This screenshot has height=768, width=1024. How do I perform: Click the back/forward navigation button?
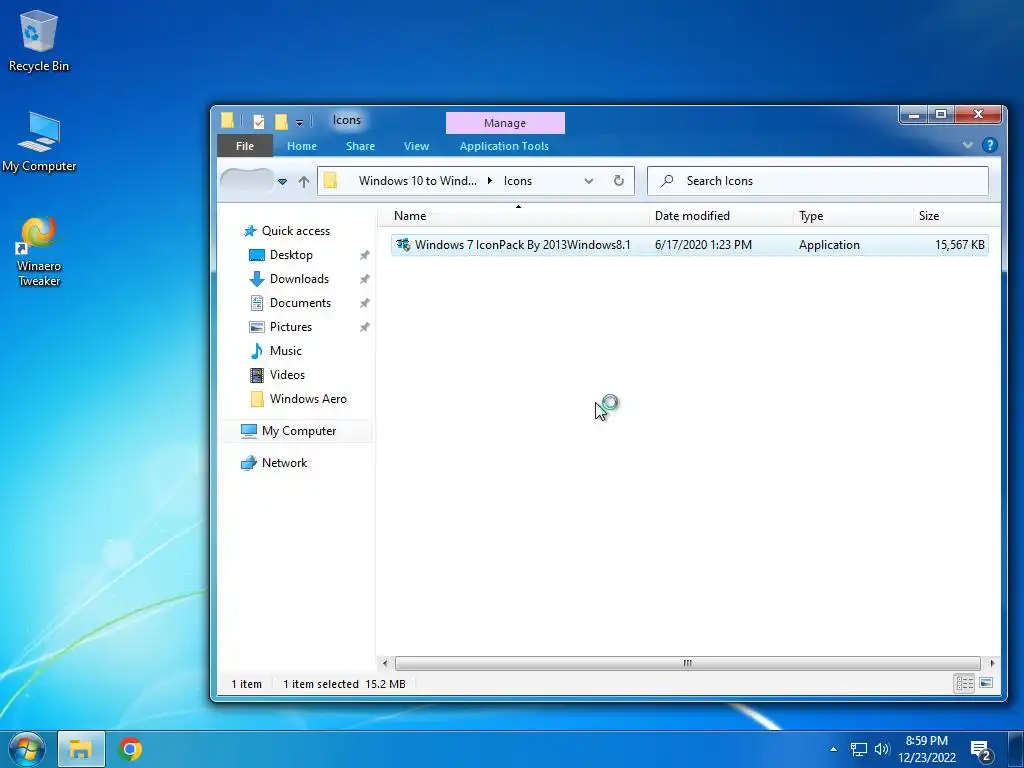coord(247,181)
